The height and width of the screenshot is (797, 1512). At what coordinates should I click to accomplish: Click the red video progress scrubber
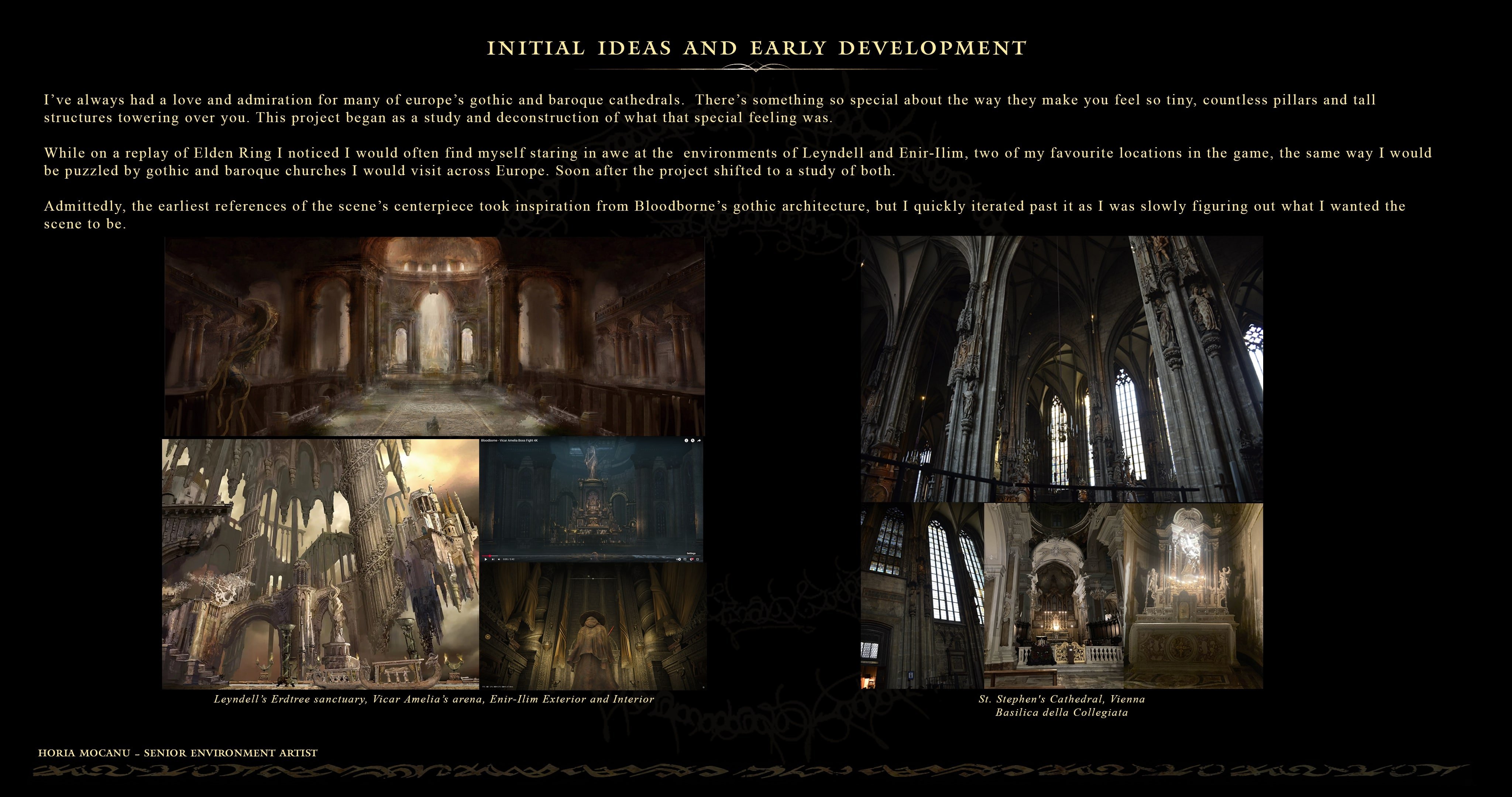click(x=490, y=556)
